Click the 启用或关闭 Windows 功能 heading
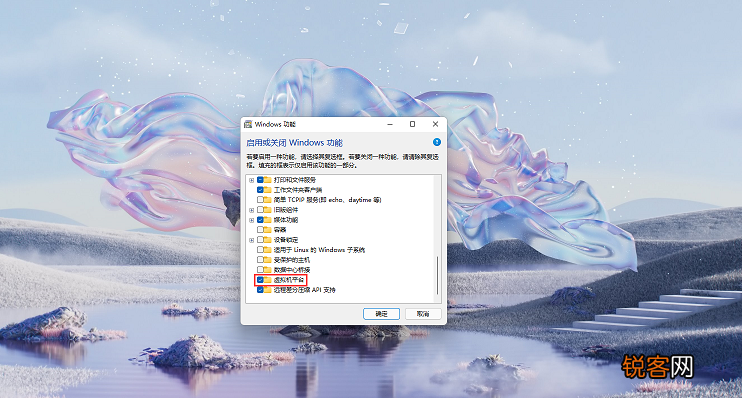Screen dimensions: 742x398 [x=294, y=142]
